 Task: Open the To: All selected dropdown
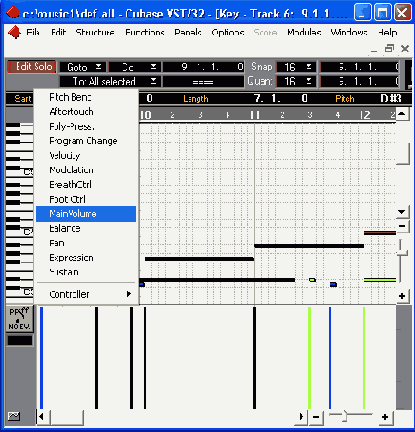tap(110, 81)
